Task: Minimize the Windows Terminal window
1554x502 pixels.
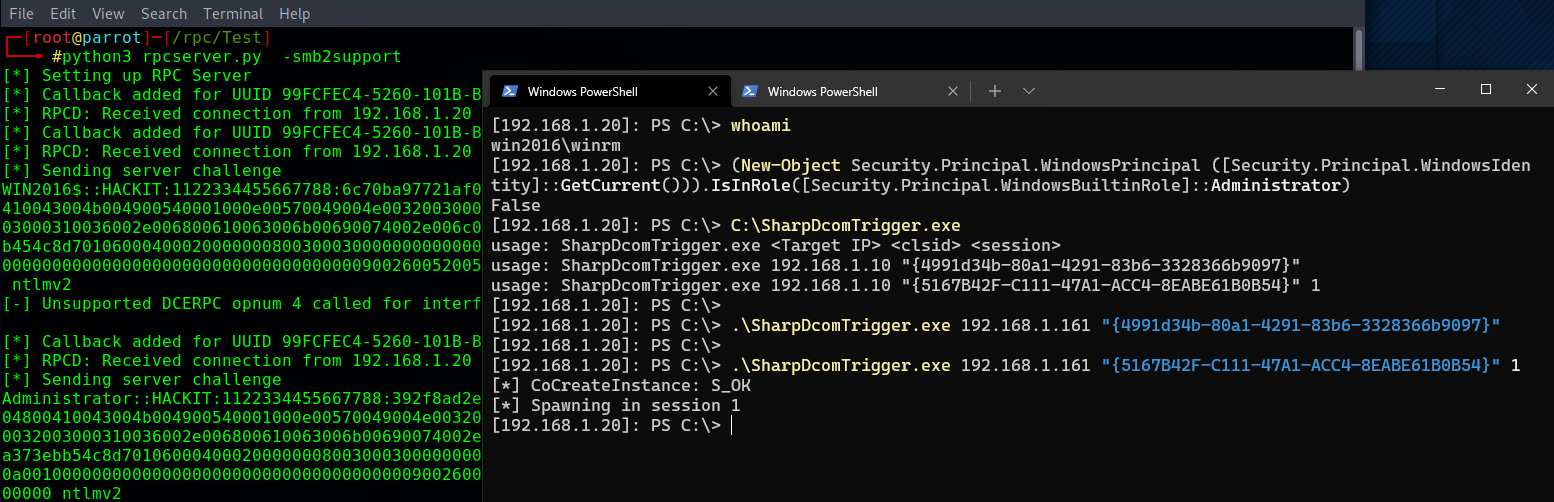Action: 1439,89
